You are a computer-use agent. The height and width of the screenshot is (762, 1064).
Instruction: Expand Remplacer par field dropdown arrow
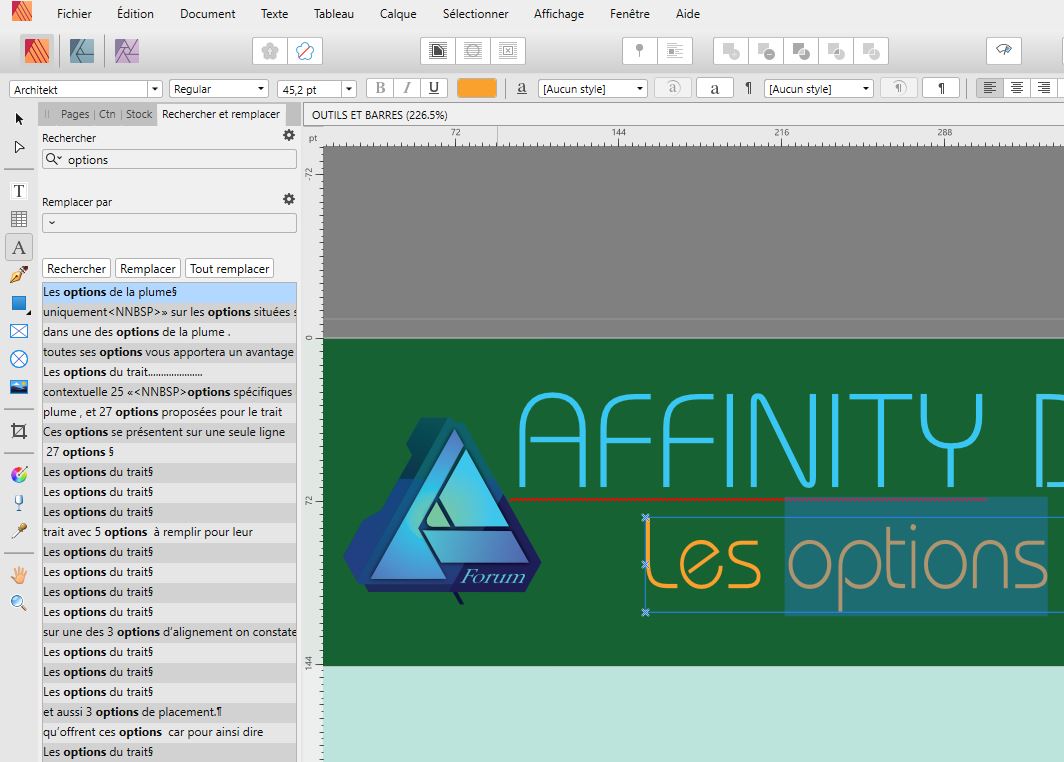click(52, 223)
